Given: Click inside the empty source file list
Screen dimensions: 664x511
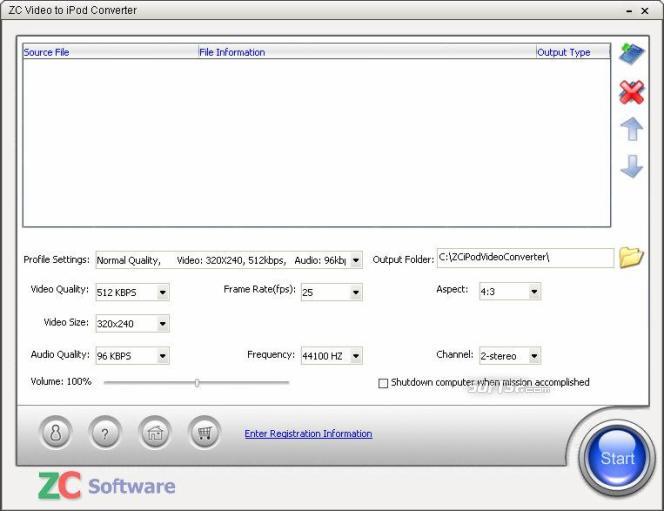Looking at the screenshot, I should click(316, 142).
